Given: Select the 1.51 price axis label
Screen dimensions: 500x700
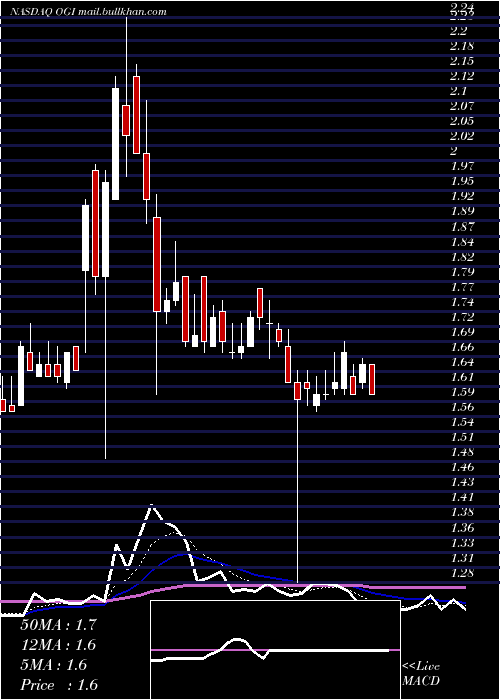Looking at the screenshot, I should click(462, 437).
